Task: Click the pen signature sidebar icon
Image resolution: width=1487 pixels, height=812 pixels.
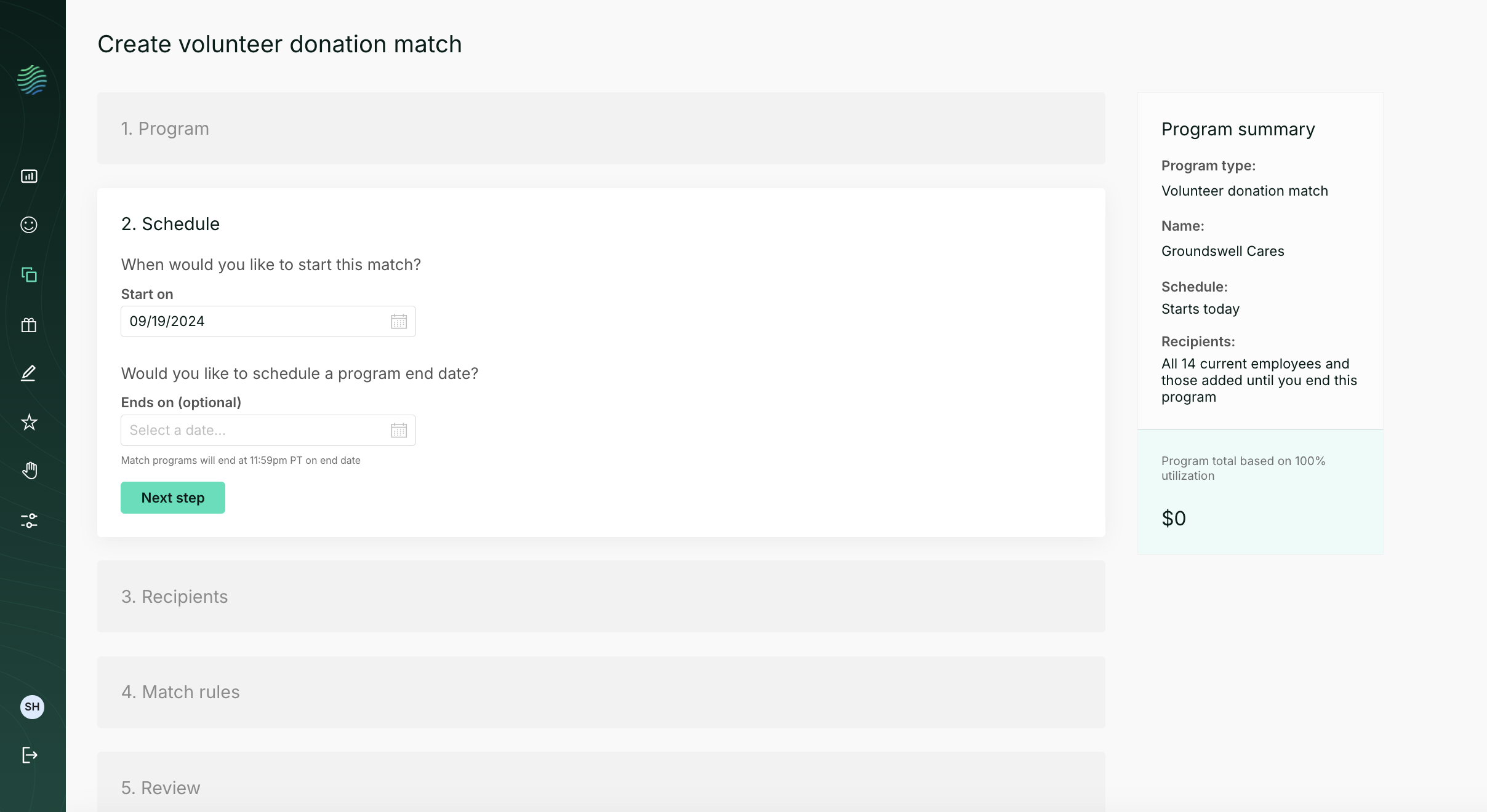Action: click(x=28, y=373)
